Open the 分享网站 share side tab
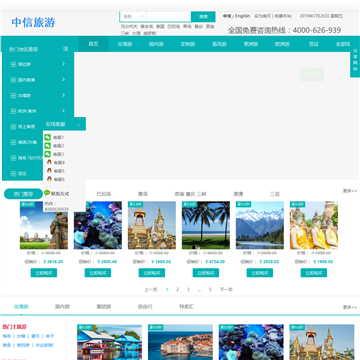This screenshot has height=360, width=360. point(355,60)
